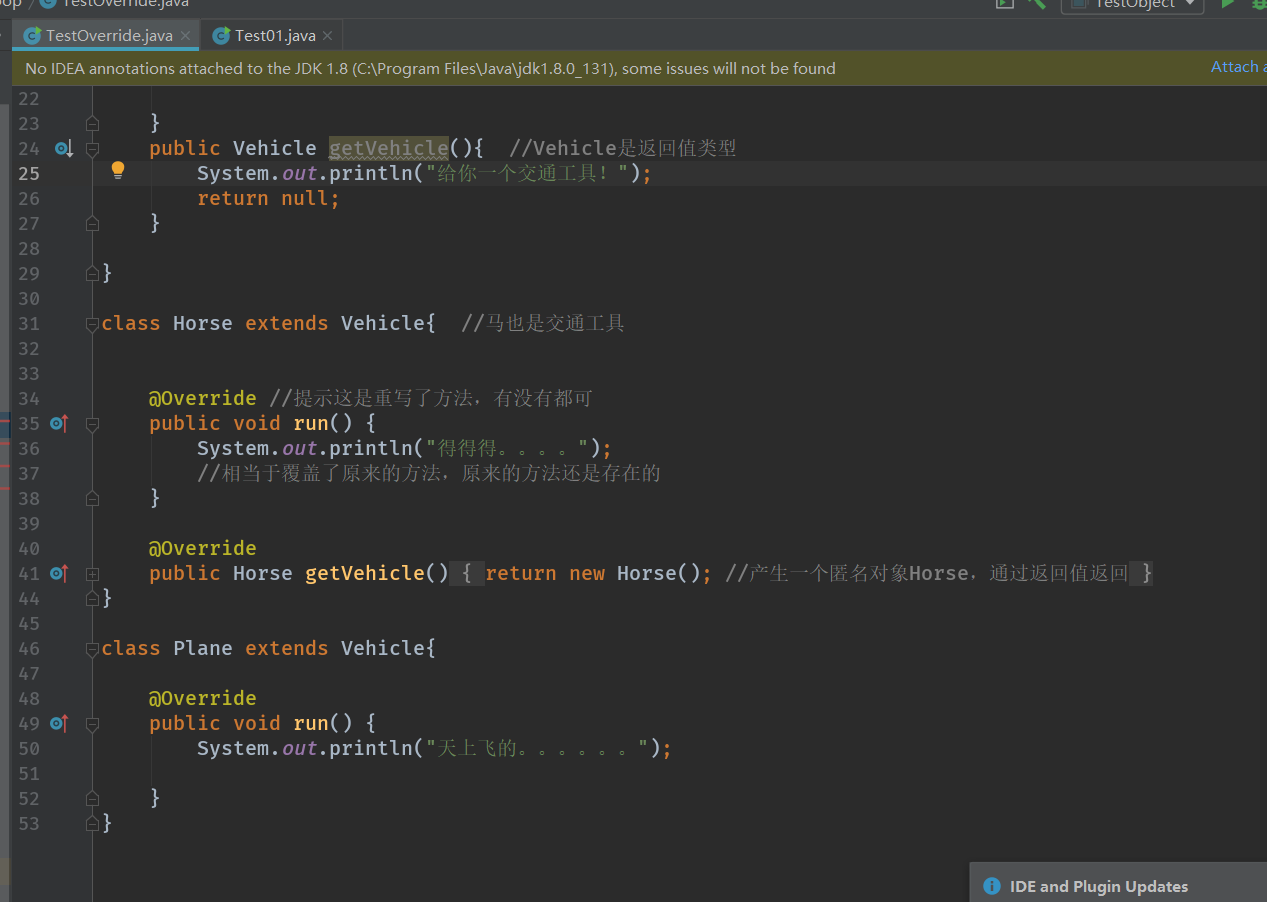Click the Attach link in the JDK banner
1267x902 pixels.
pos(1237,67)
